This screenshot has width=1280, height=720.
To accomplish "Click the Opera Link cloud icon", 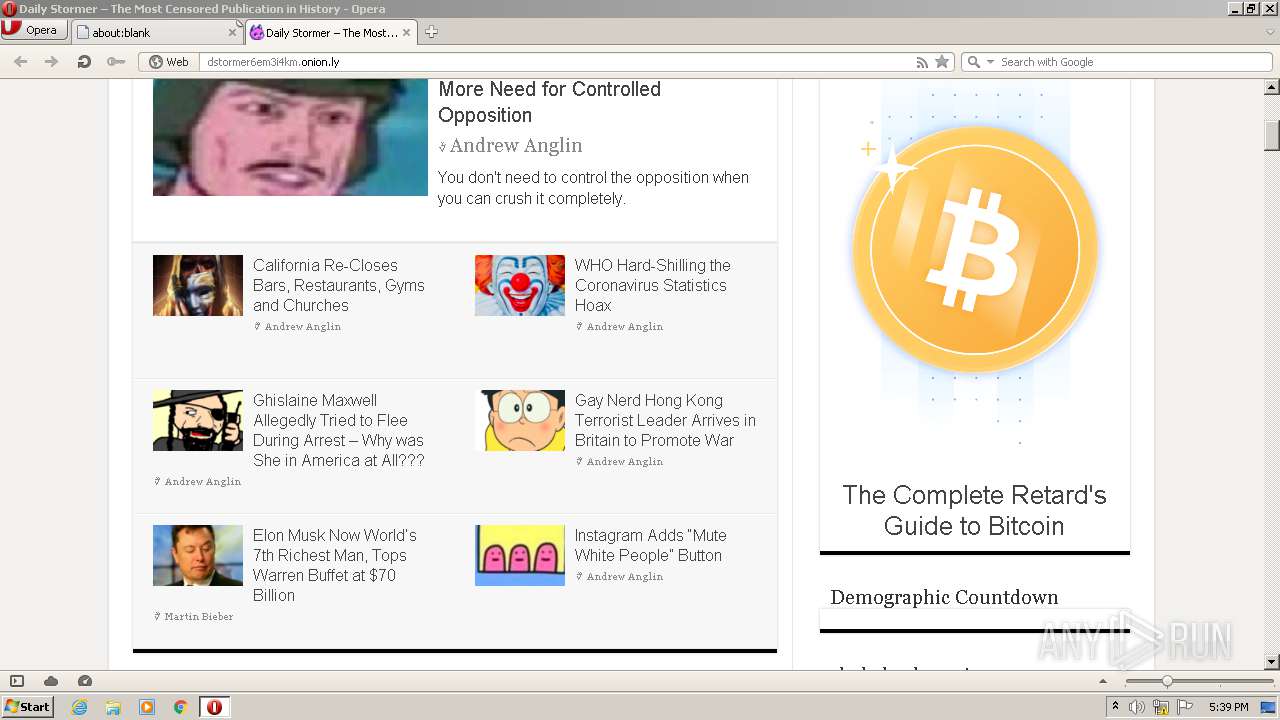I will (51, 681).
